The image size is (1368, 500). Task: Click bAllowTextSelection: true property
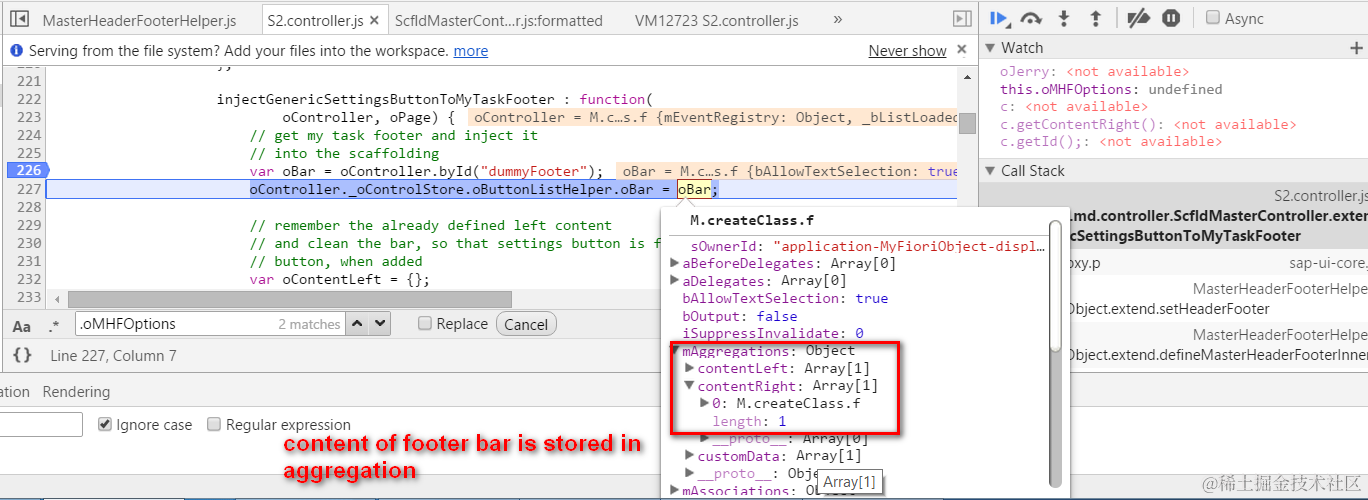(x=785, y=299)
